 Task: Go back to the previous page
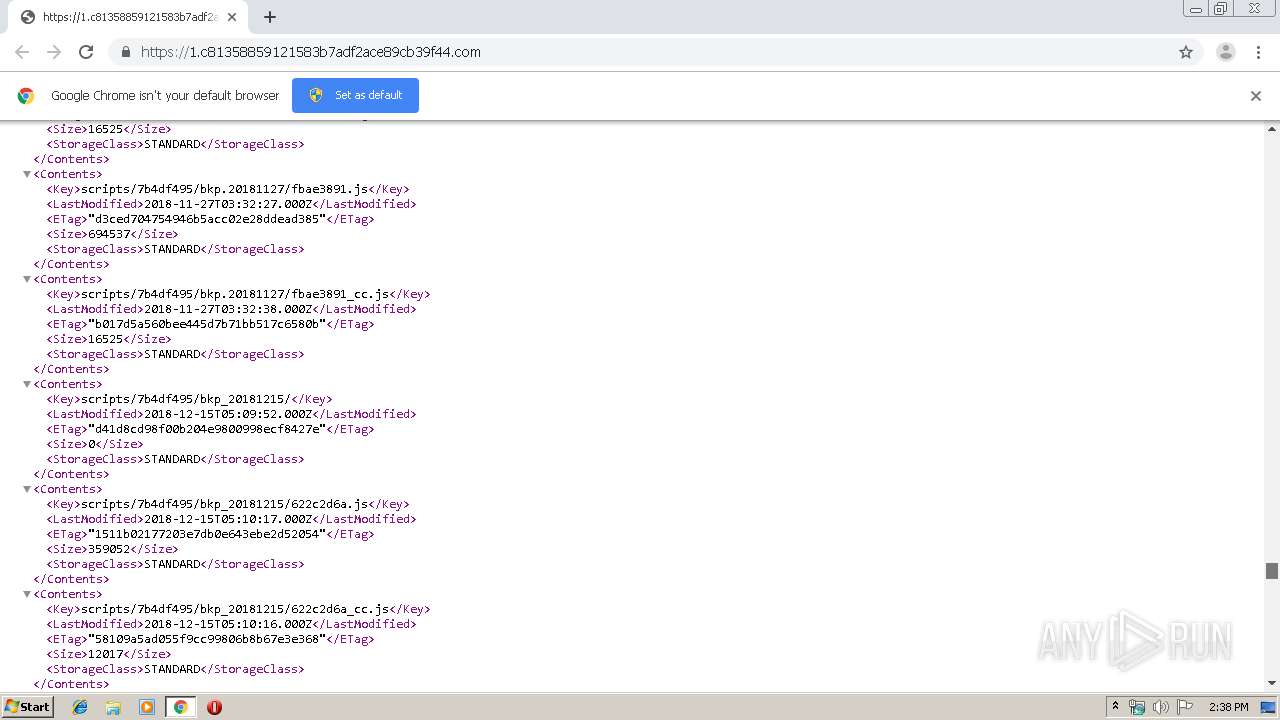(x=22, y=52)
